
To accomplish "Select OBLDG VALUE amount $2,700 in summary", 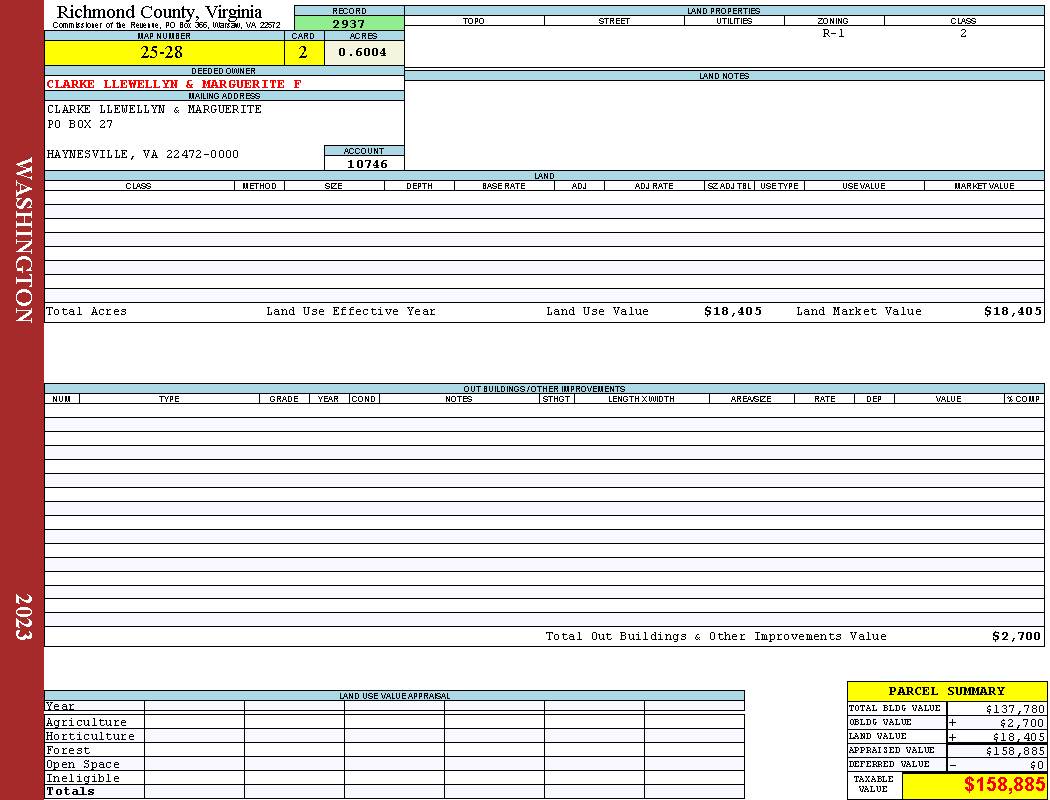I will tap(1022, 723).
